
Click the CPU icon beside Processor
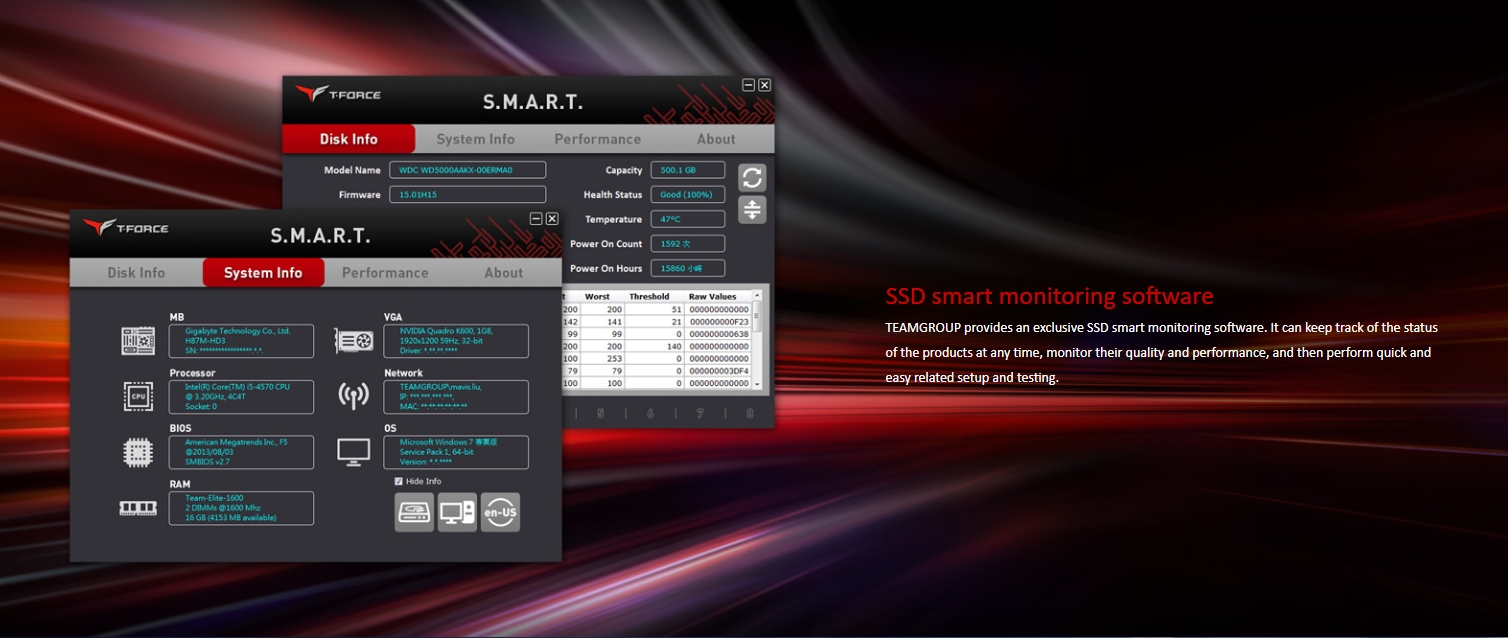(138, 396)
